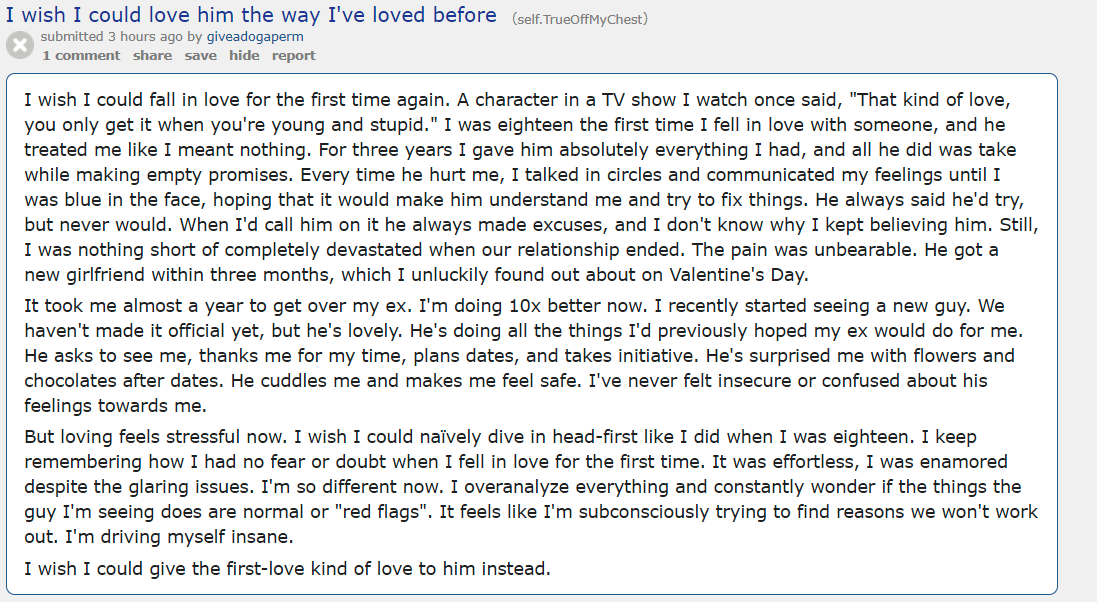Image resolution: width=1098 pixels, height=603 pixels.
Task: Click the paragraph beginning "But loving feels stressful"
Action: (x=530, y=487)
